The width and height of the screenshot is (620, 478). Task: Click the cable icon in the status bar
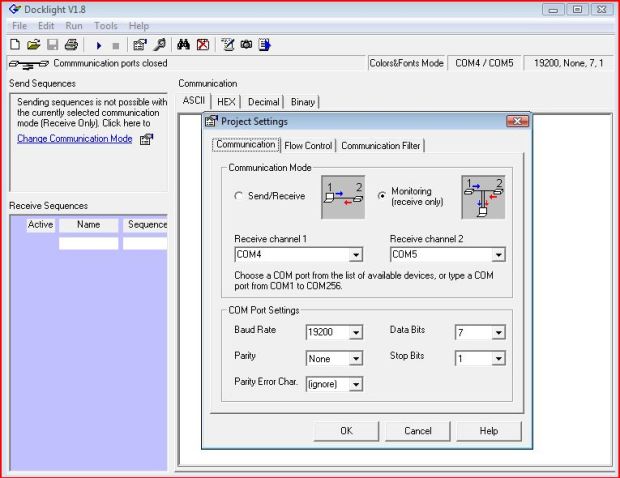[29, 64]
